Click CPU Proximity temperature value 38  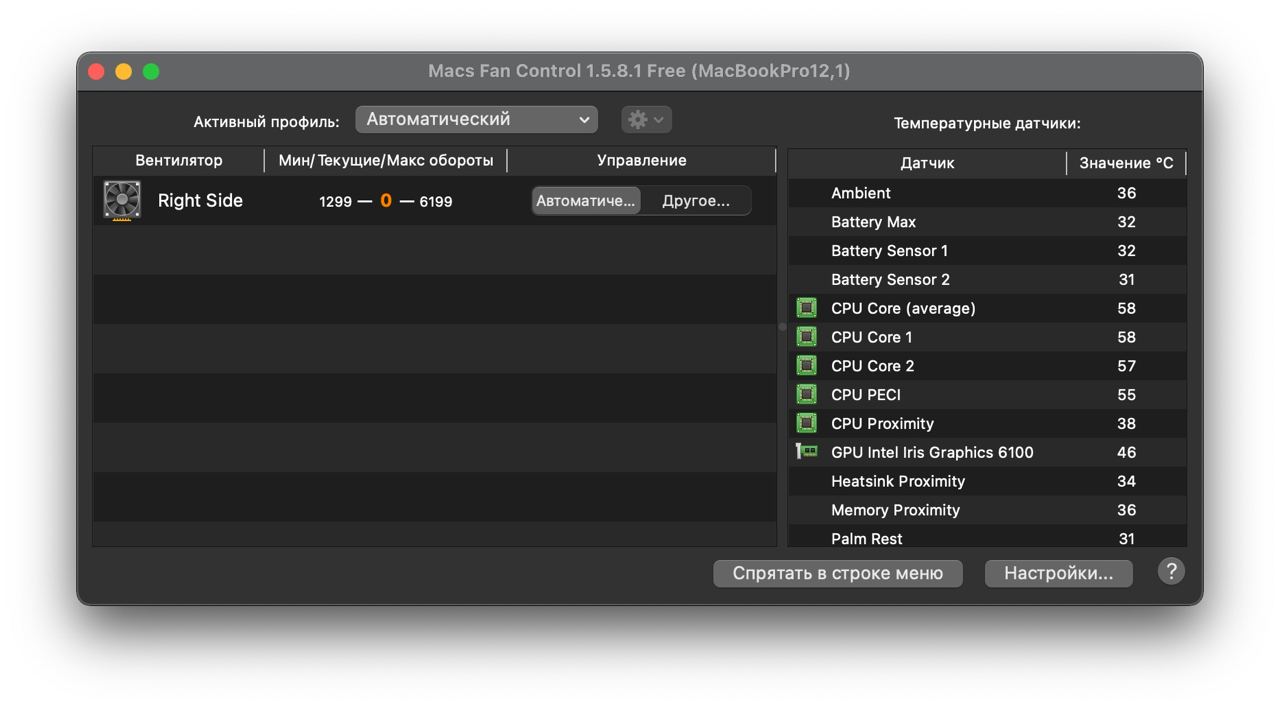[x=1126, y=423]
